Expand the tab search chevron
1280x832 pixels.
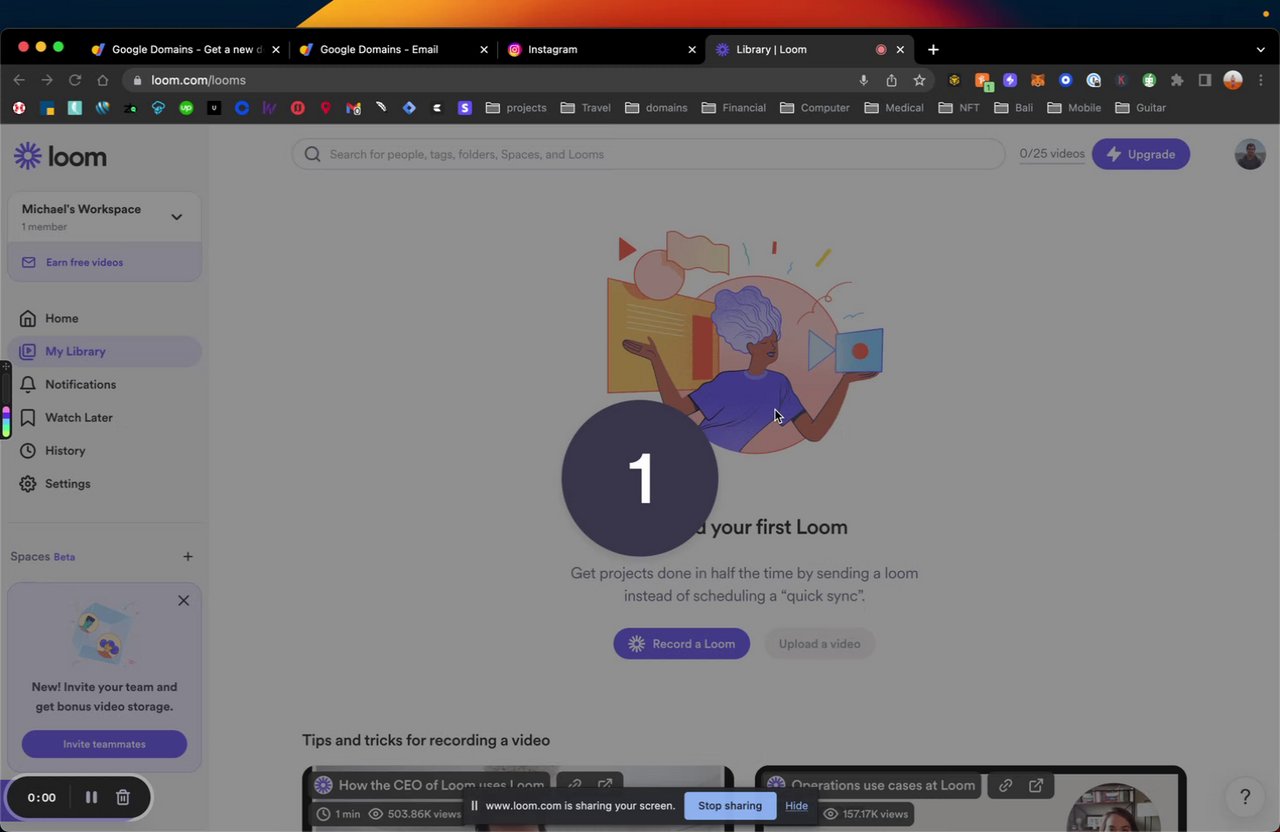pos(1260,49)
